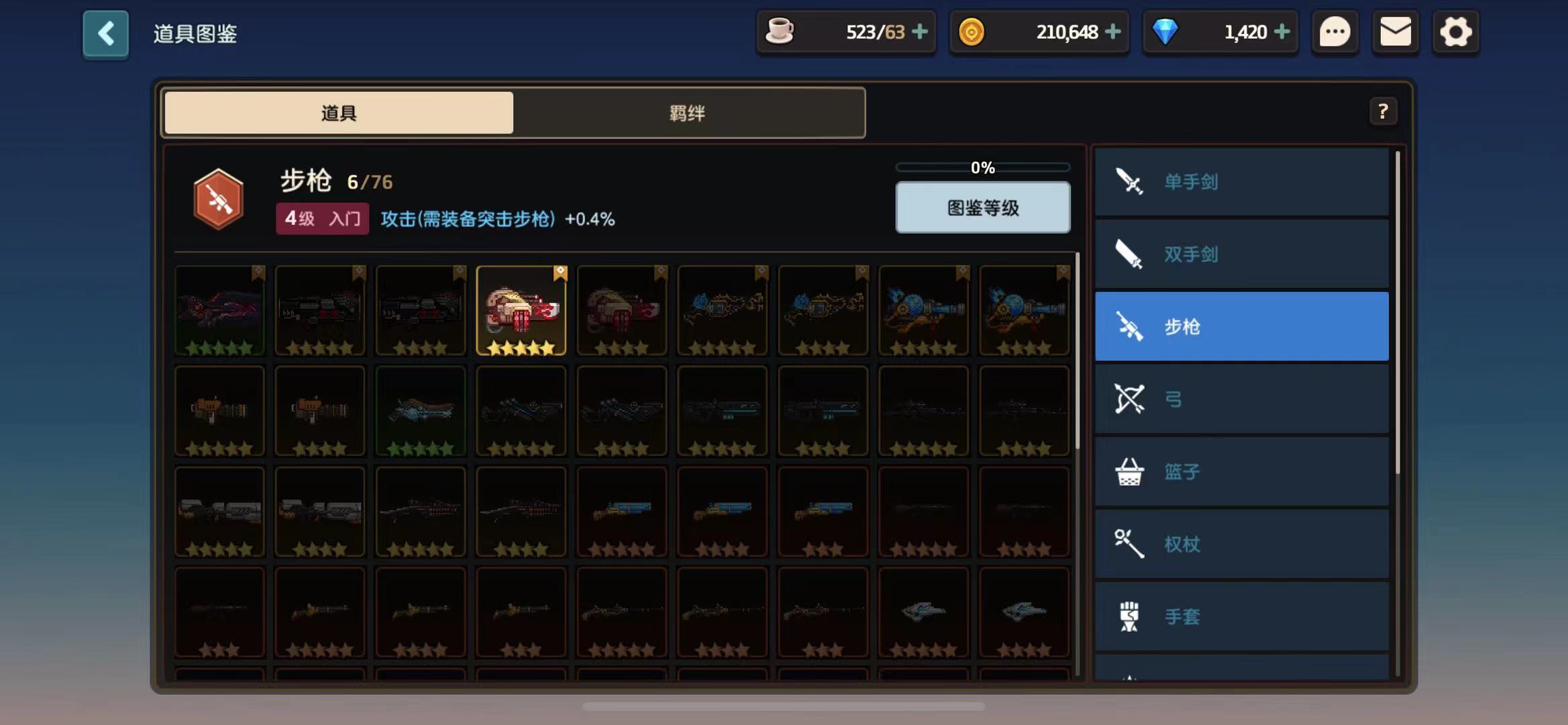Select the 道具 tab
The image size is (1568, 725).
coord(339,113)
